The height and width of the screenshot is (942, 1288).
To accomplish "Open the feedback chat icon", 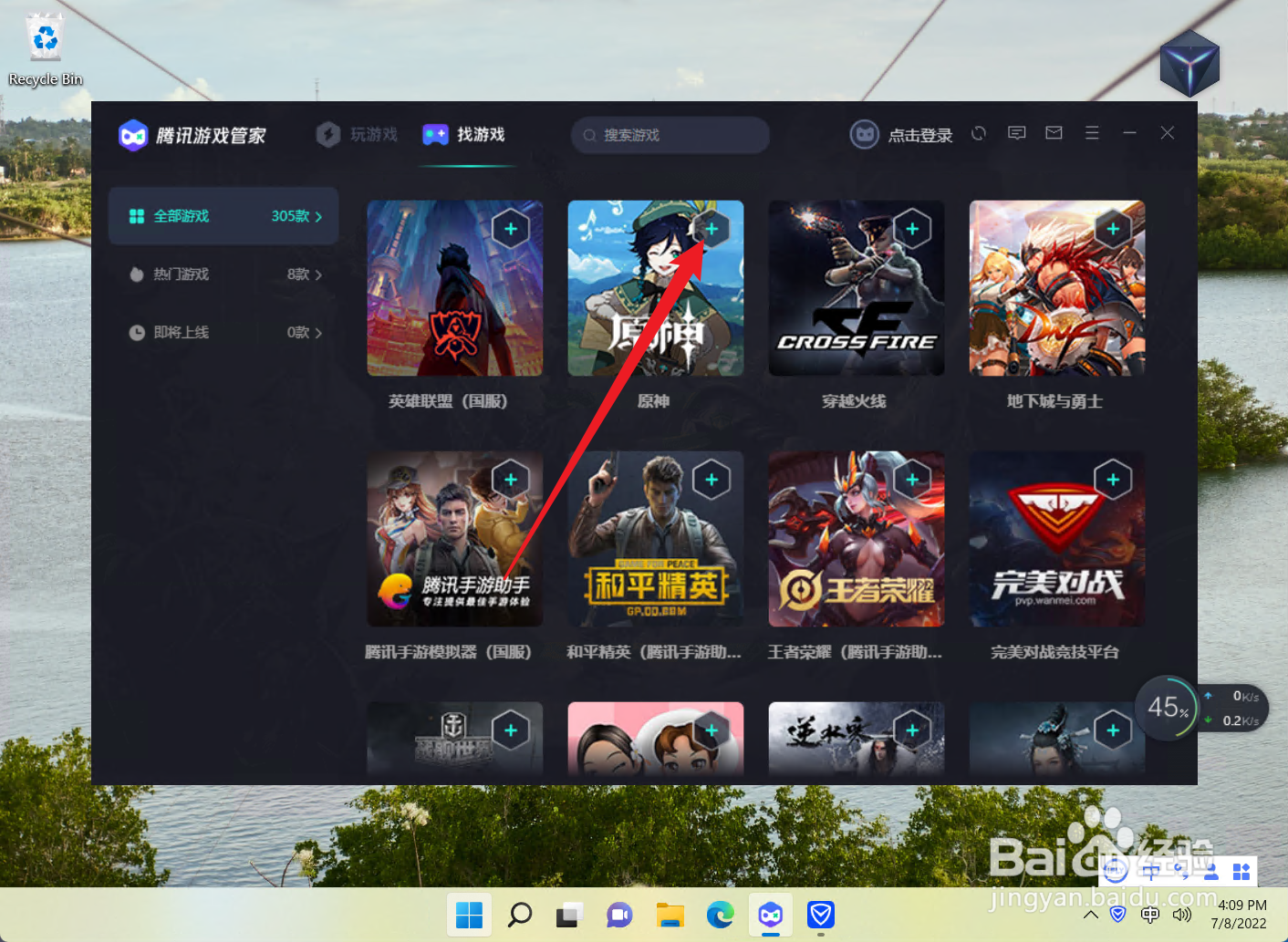I will pyautogui.click(x=1016, y=133).
